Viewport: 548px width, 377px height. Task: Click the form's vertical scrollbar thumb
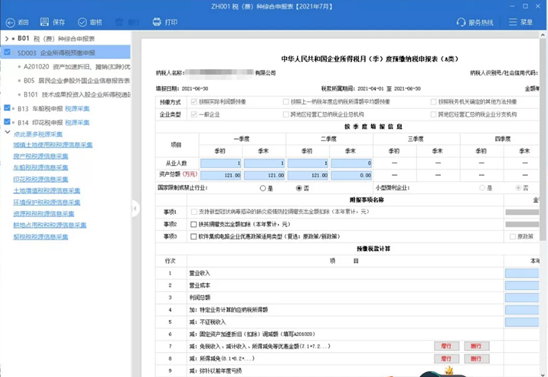(x=543, y=140)
